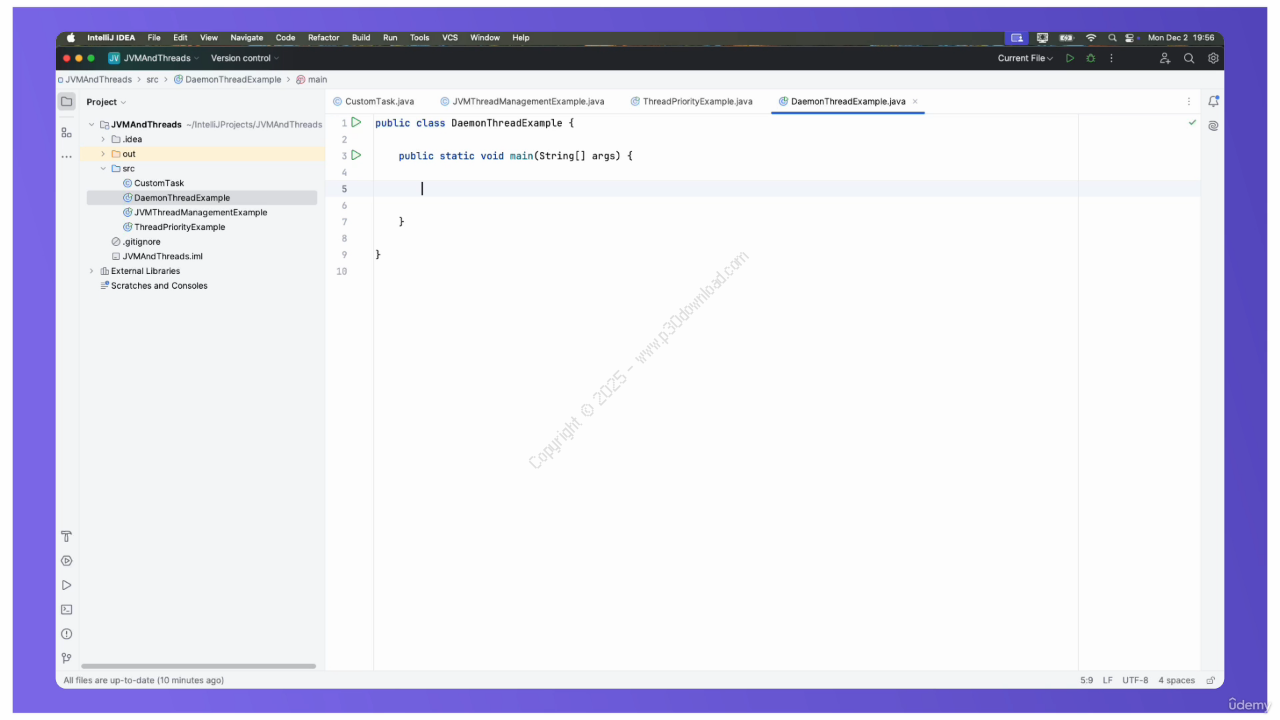The image size is (1280, 720).
Task: Open the Apple menu
Action: (71, 38)
